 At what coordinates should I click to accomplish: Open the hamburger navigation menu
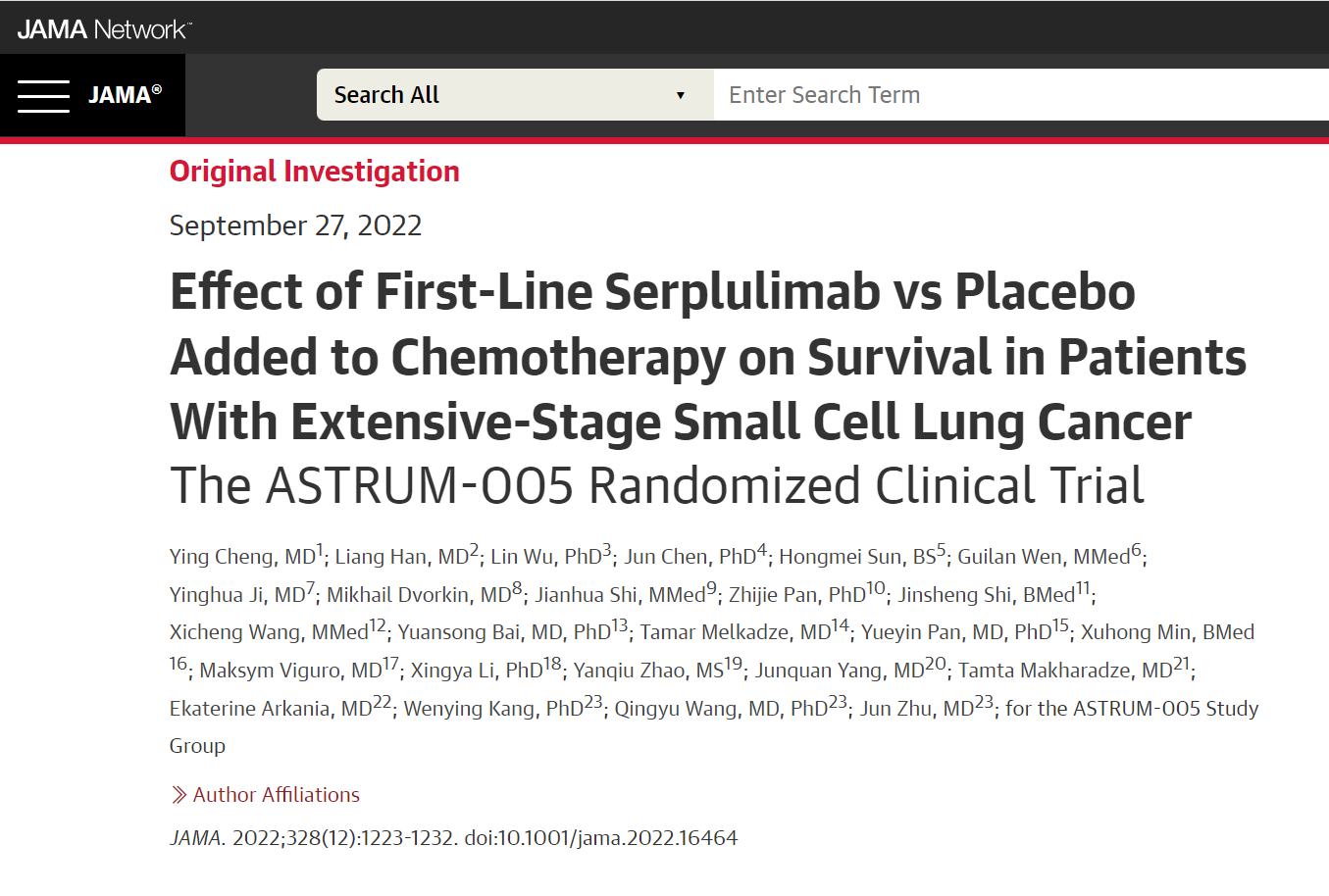(43, 96)
